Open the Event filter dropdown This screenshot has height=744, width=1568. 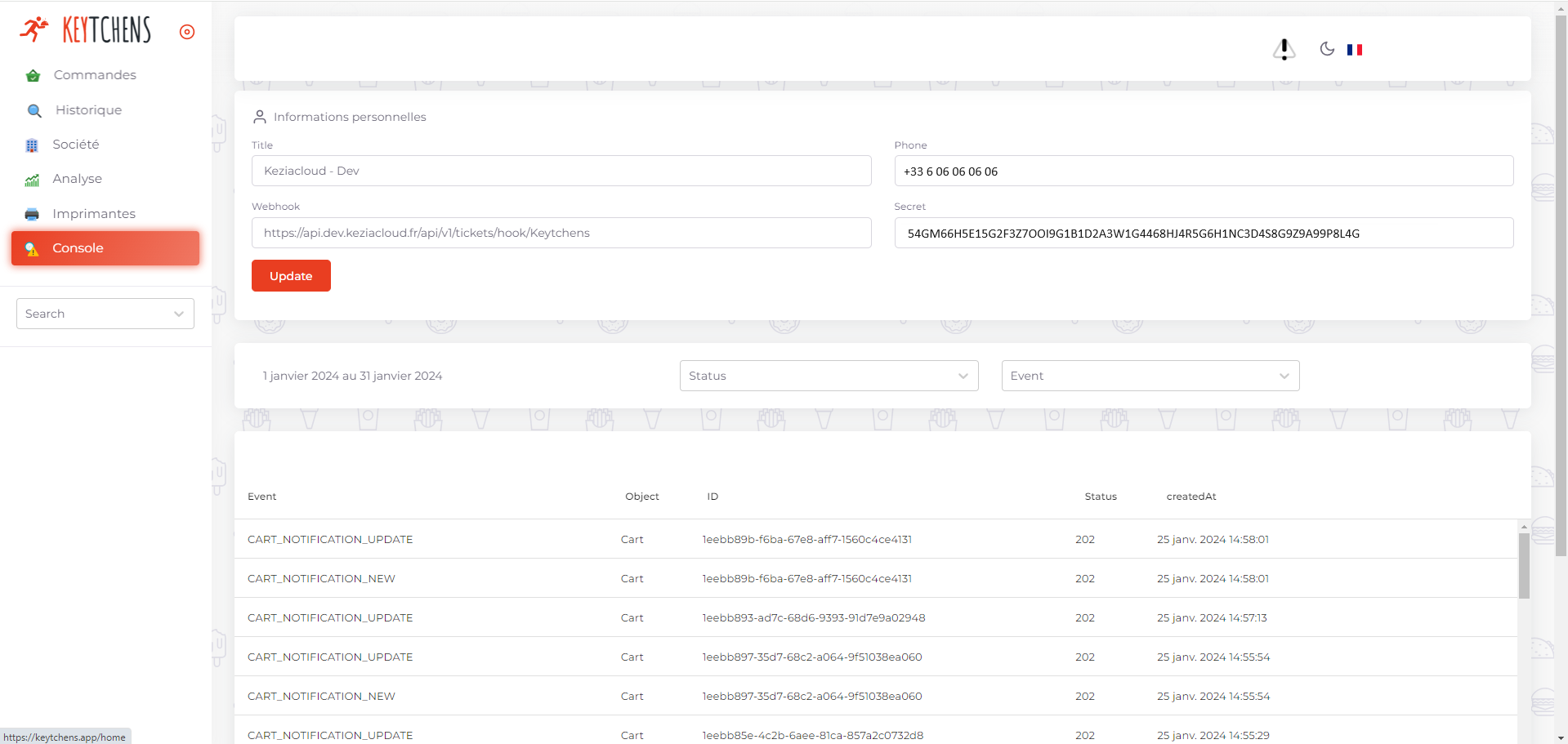coord(1150,376)
